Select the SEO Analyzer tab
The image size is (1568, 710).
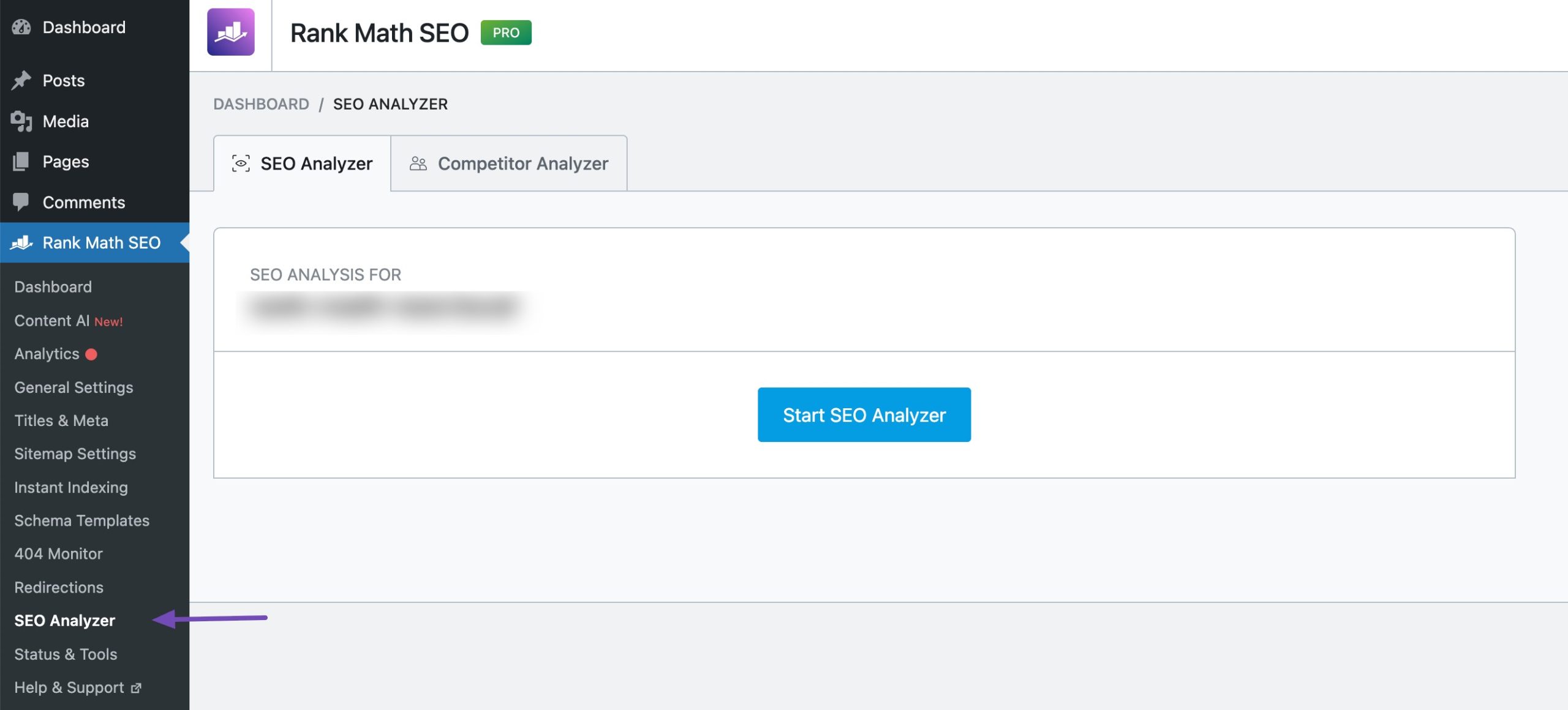[x=302, y=163]
